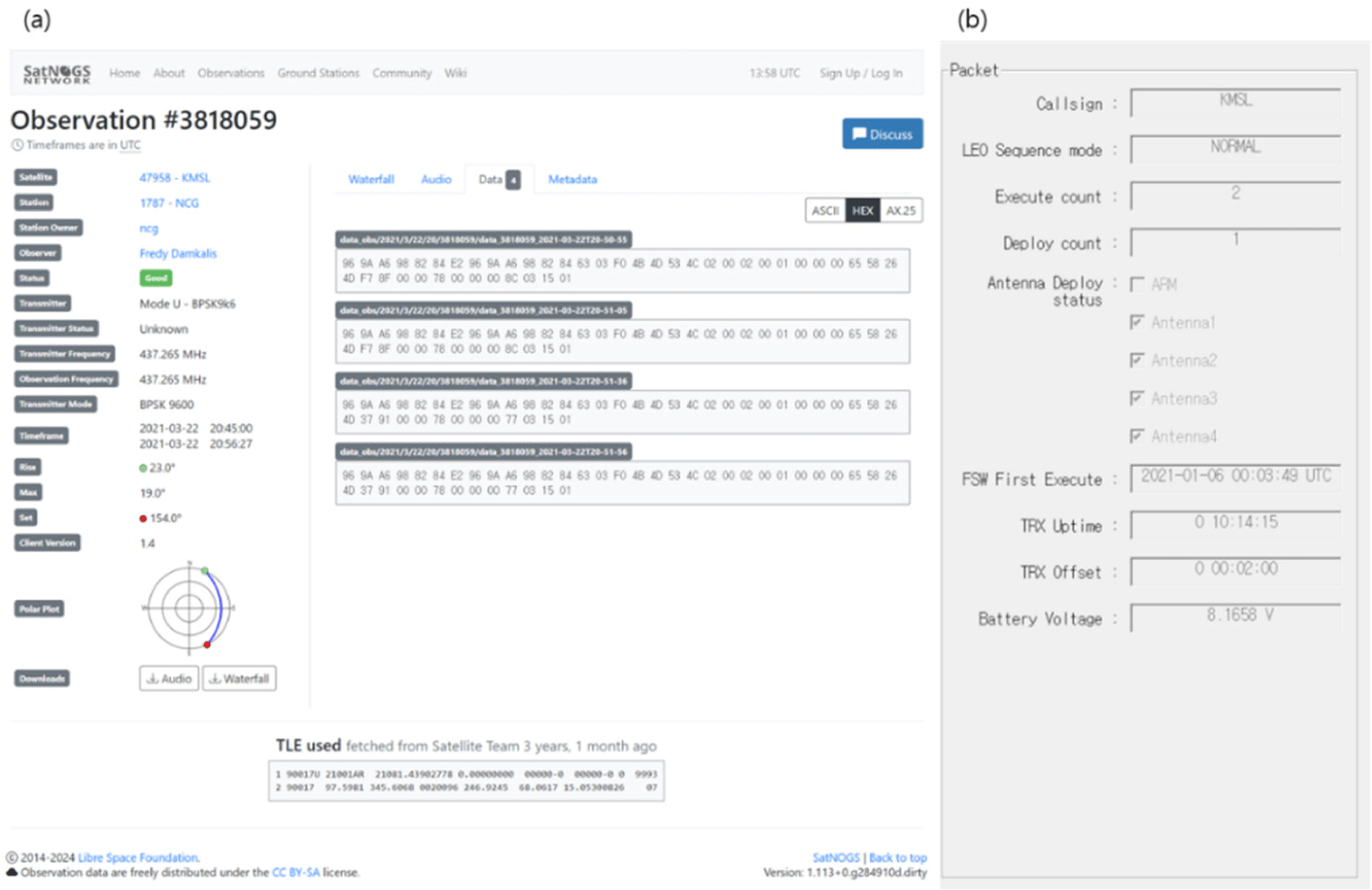Toggle the ARM checkbox
Image resolution: width=1372 pixels, height=890 pixels.
click(x=1138, y=284)
